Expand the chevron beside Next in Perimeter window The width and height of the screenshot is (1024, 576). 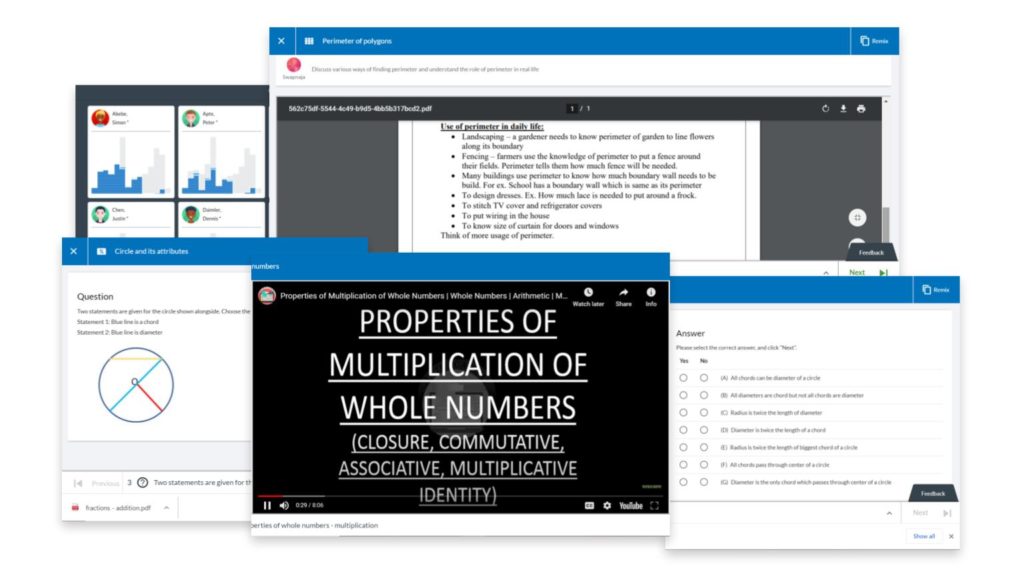pos(826,272)
